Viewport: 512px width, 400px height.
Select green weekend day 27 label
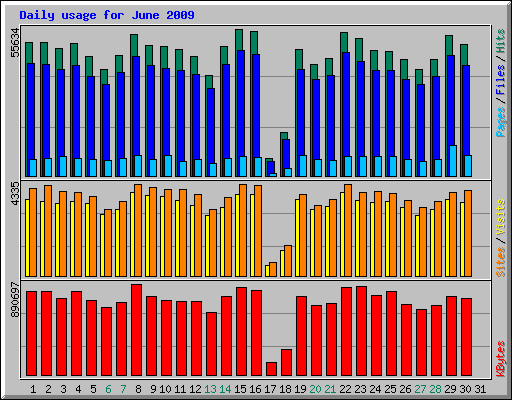coord(420,389)
